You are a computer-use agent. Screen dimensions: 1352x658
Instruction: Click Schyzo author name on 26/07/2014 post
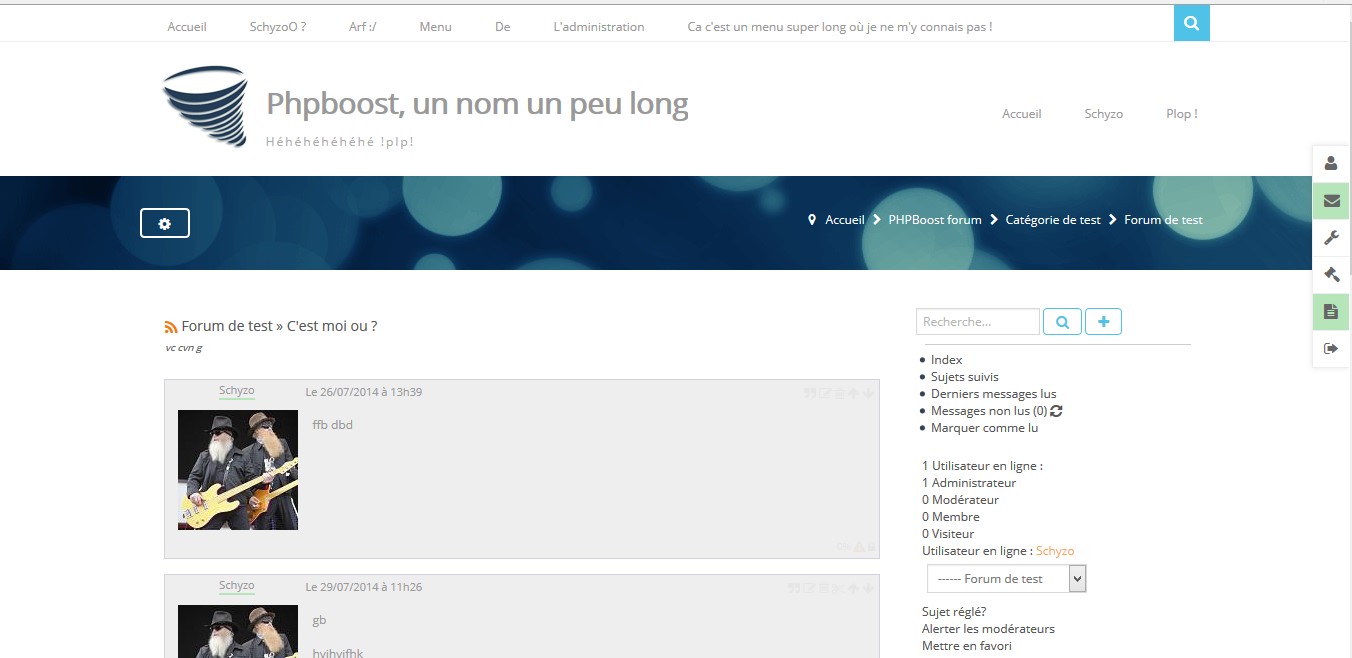coord(237,391)
